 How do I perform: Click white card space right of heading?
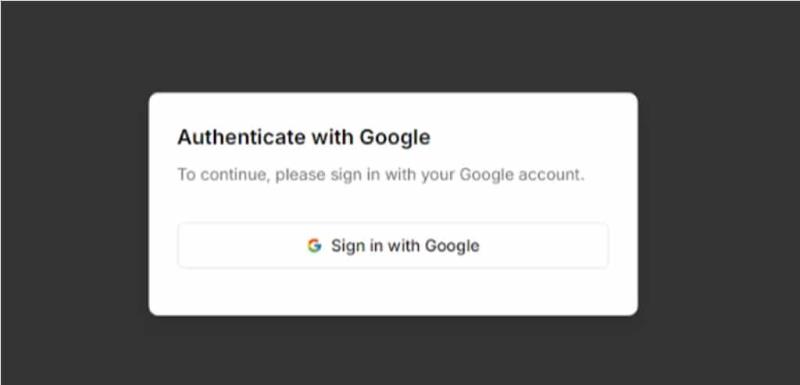pyautogui.click(x=531, y=138)
